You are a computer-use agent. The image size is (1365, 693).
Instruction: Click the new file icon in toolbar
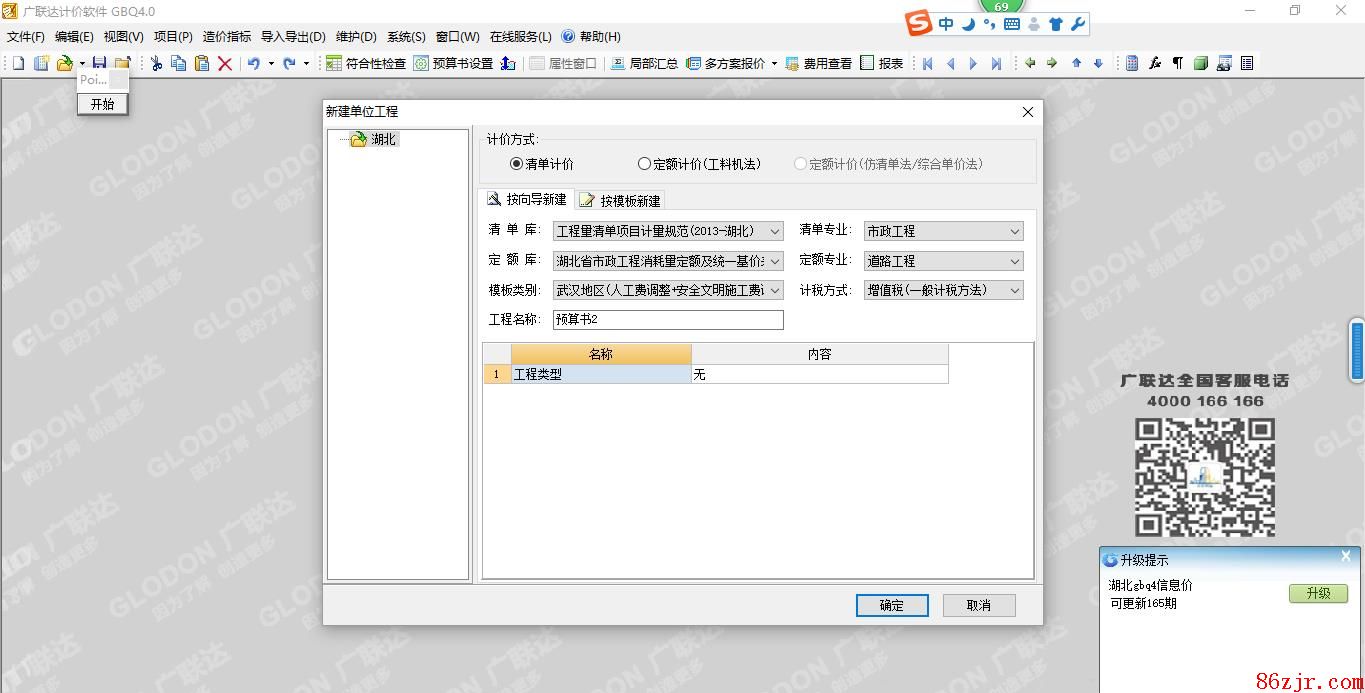tap(18, 63)
